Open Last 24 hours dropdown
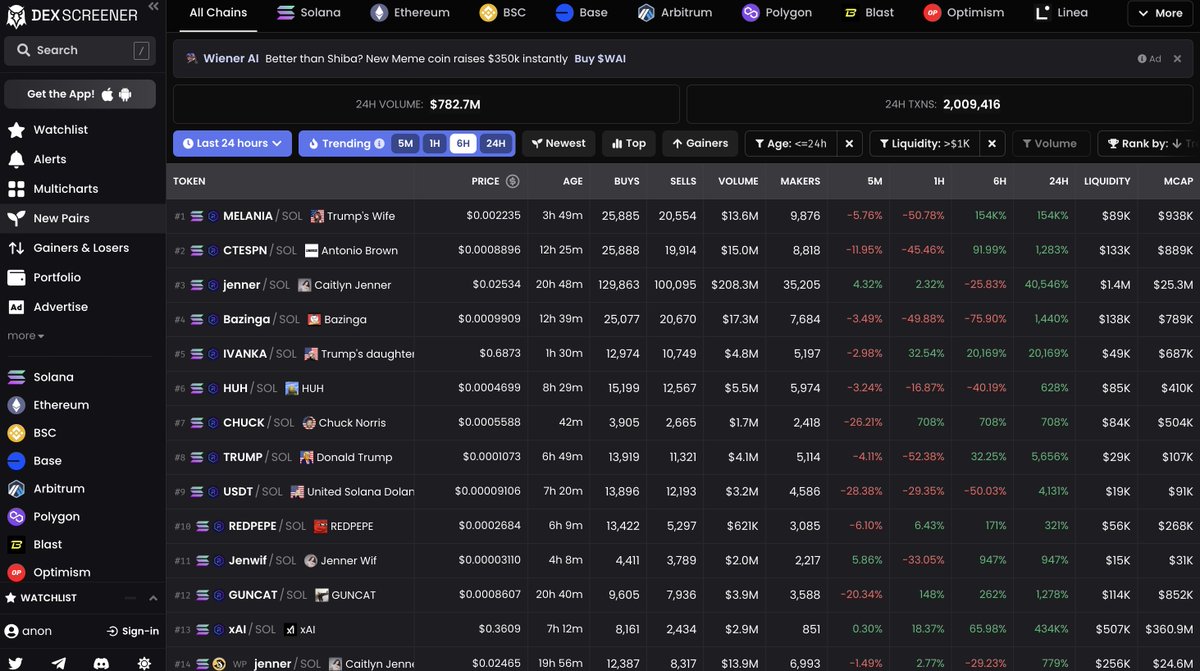The width and height of the screenshot is (1200, 671). coord(232,144)
